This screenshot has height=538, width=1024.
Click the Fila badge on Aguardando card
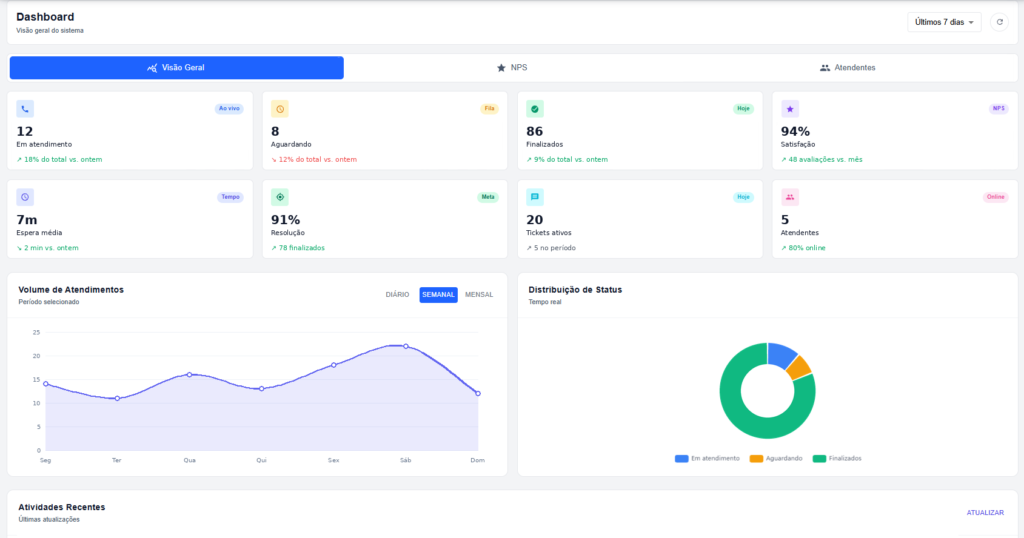click(x=489, y=108)
